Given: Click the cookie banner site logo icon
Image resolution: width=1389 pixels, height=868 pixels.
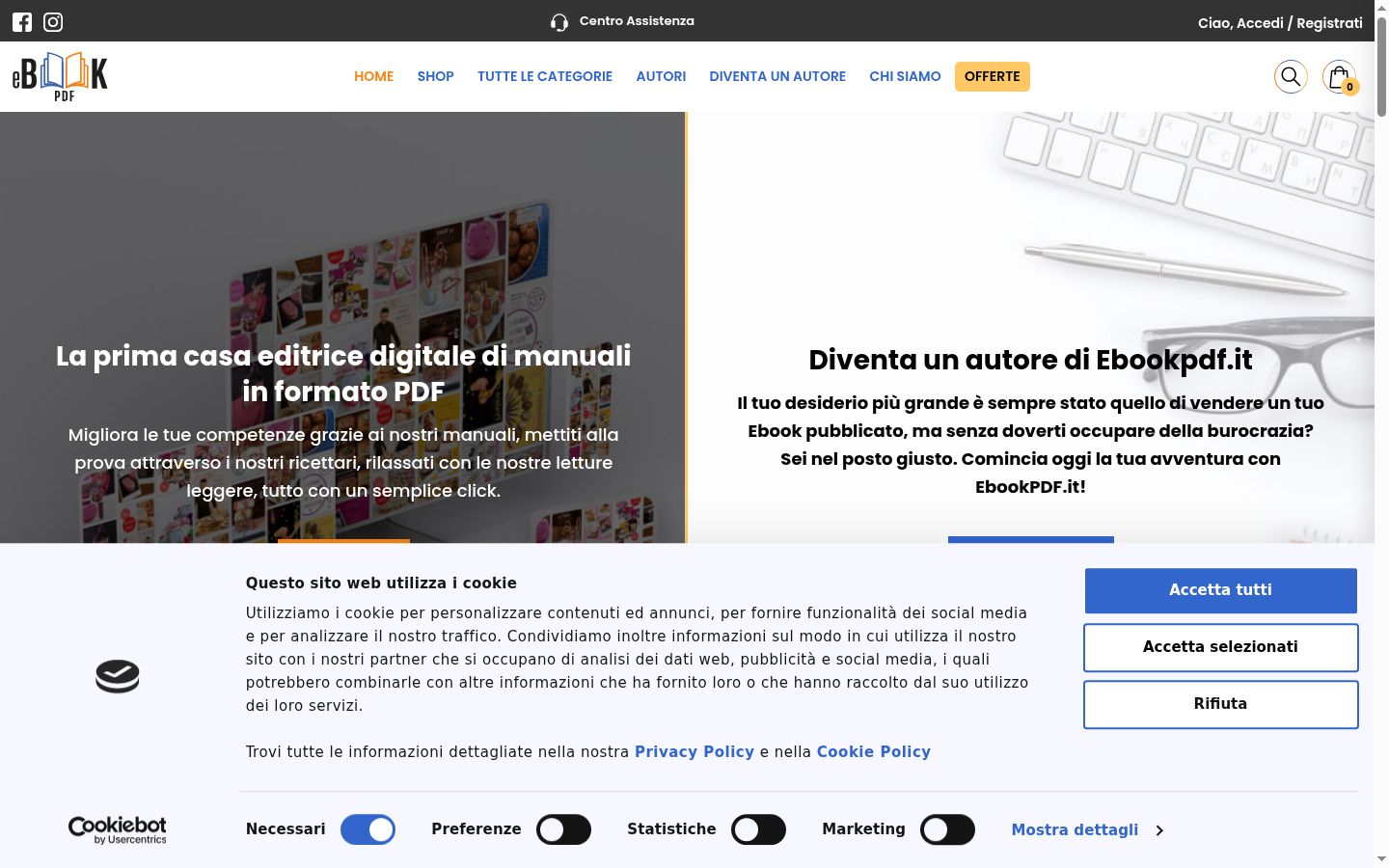Looking at the screenshot, I should [x=118, y=676].
